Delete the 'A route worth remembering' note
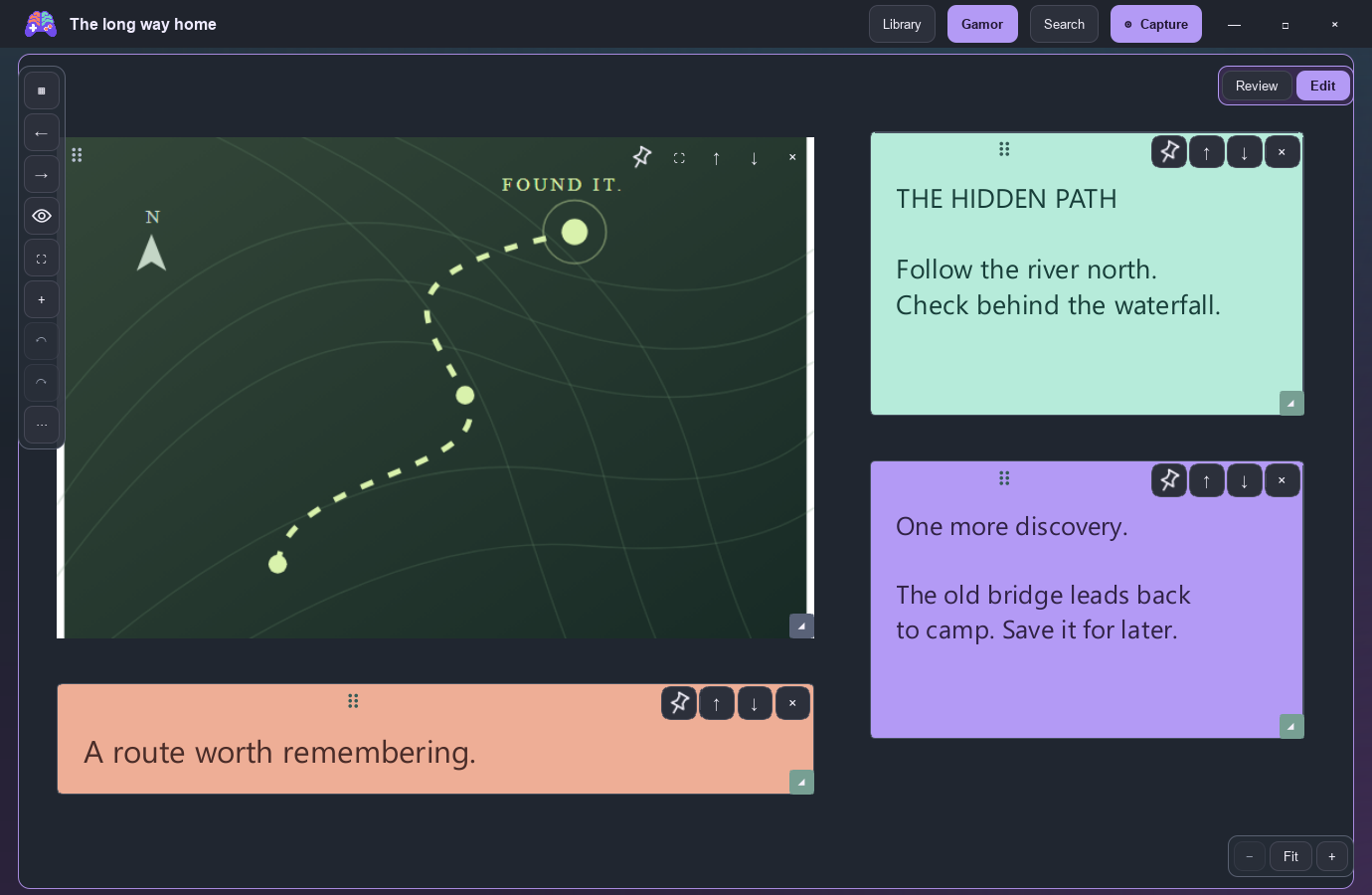This screenshot has height=895, width=1372. [x=792, y=703]
